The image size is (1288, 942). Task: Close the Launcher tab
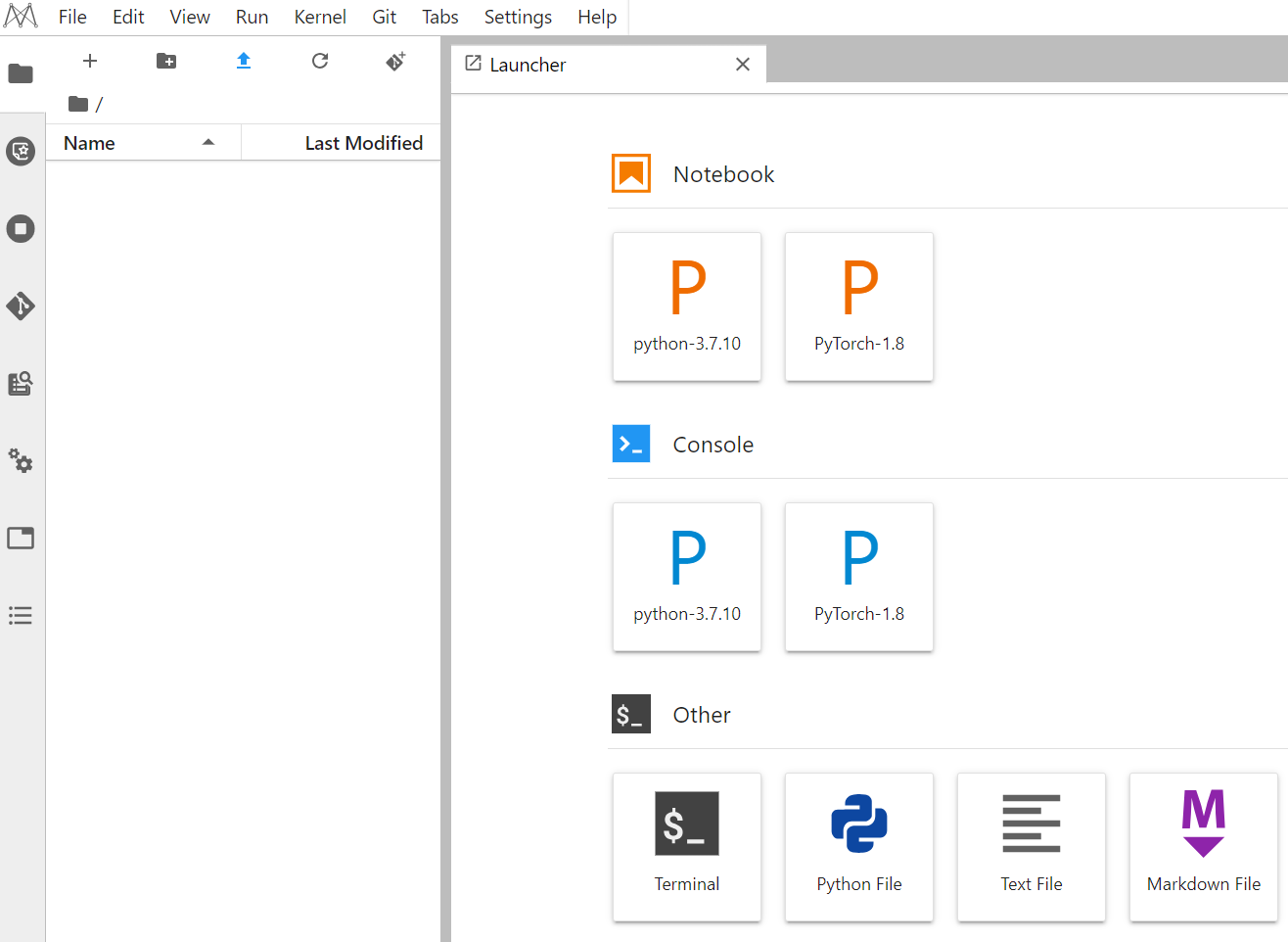pos(743,65)
